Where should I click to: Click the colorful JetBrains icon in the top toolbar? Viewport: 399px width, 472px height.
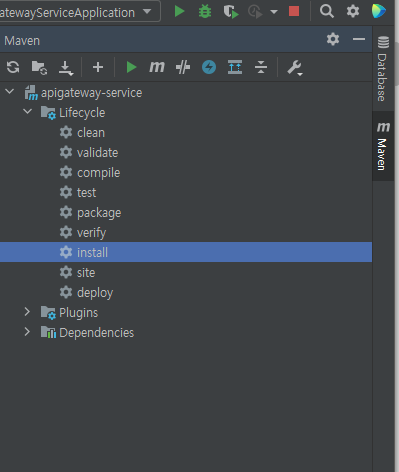point(379,11)
